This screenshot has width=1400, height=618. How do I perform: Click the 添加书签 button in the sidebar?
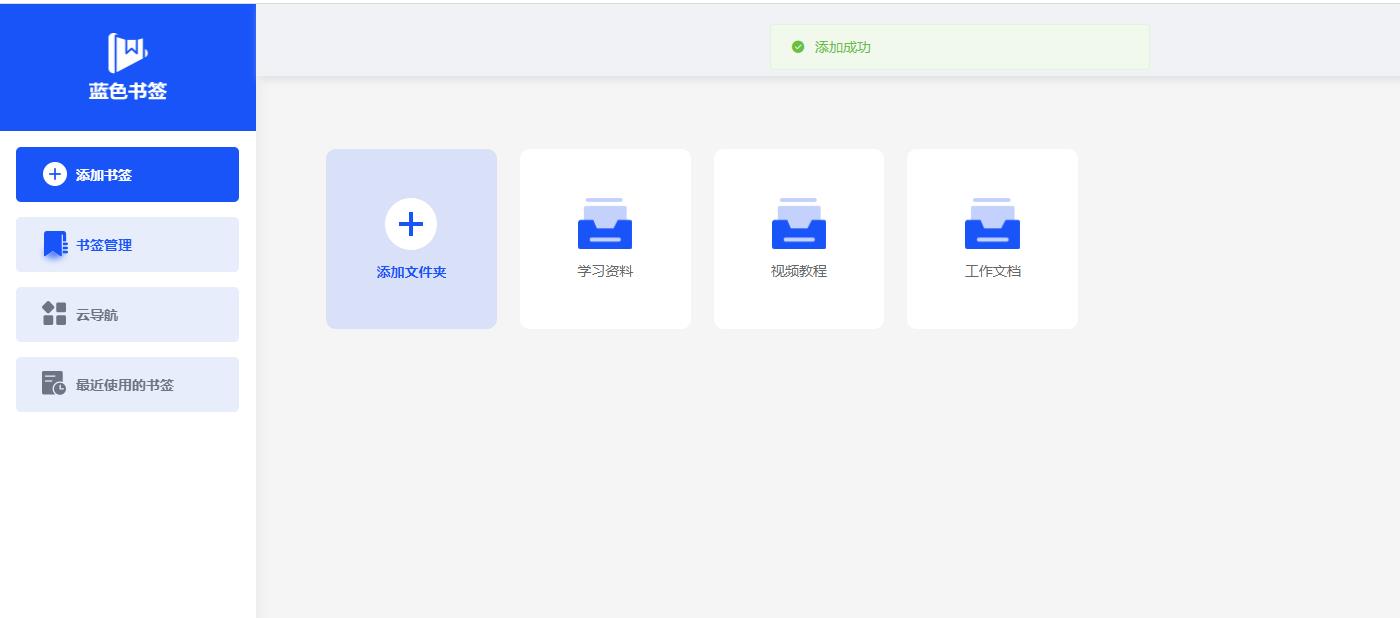click(127, 174)
